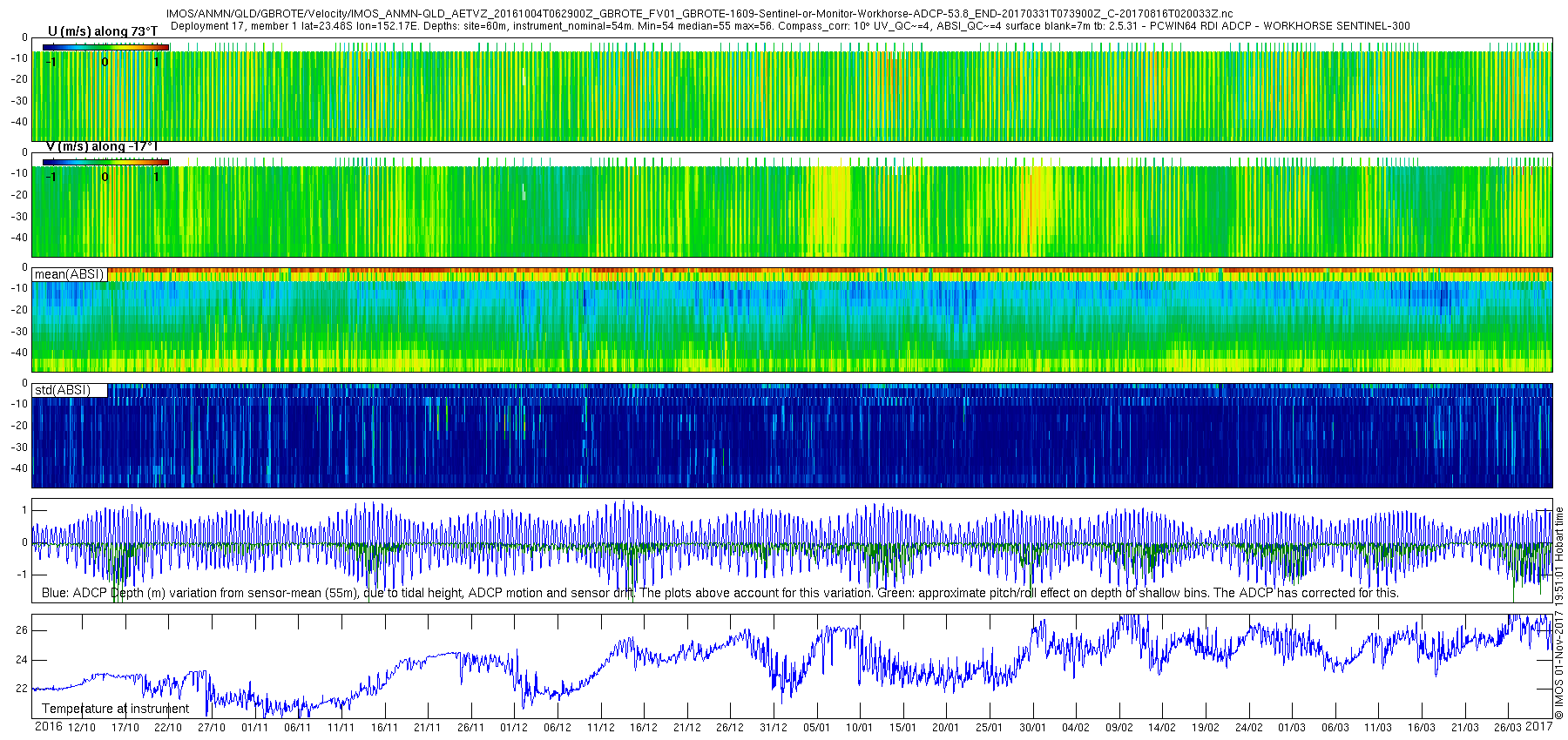Select the 'Deployment 17' metadata line
1568x740 pixels.
pyautogui.click(x=790, y=26)
